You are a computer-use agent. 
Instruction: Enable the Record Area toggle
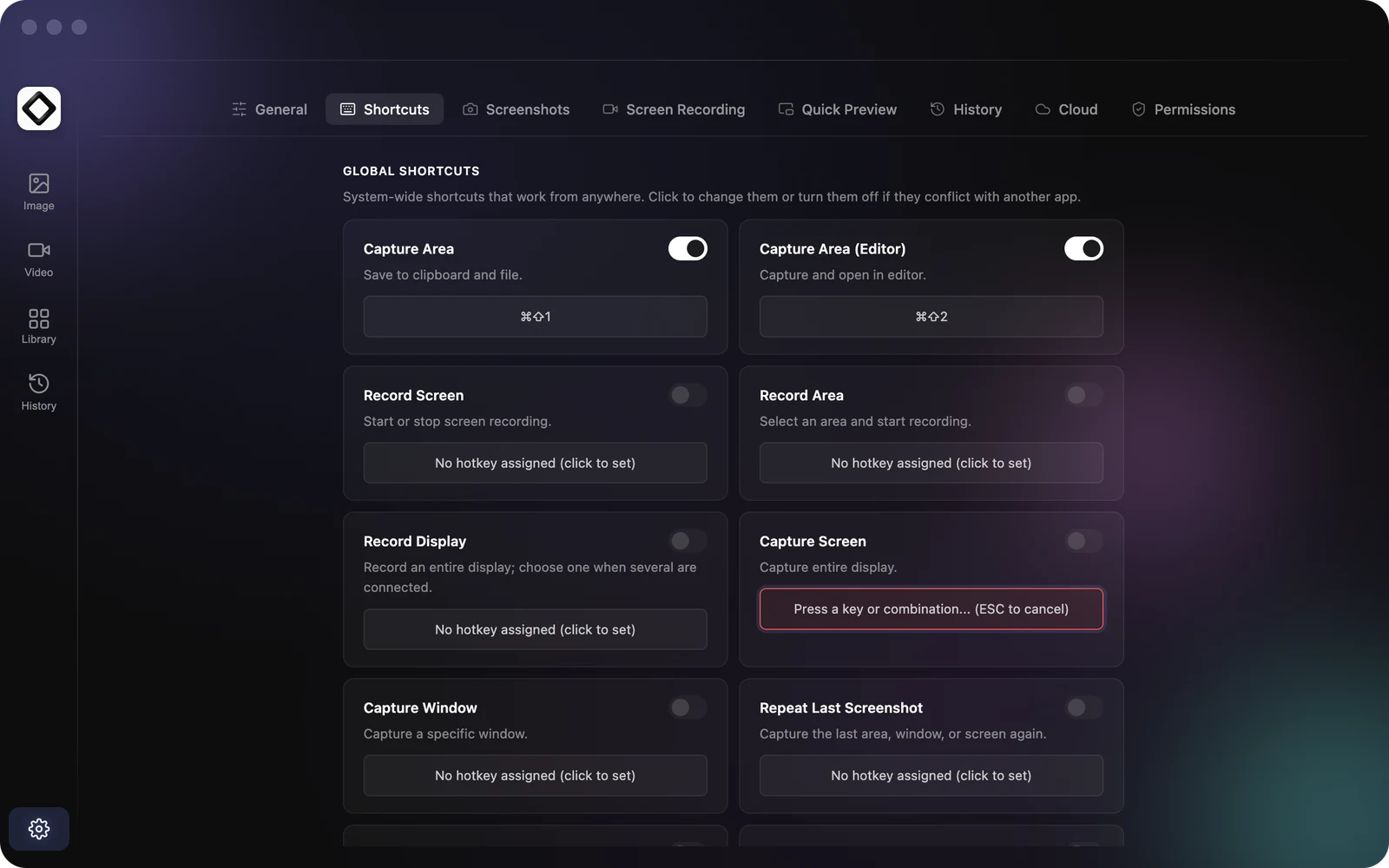click(1083, 395)
